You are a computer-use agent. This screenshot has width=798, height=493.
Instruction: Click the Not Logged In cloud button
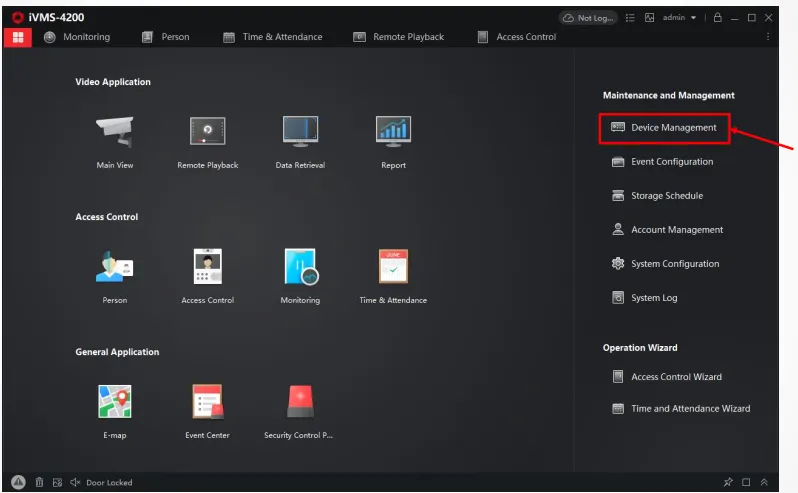pyautogui.click(x=588, y=18)
